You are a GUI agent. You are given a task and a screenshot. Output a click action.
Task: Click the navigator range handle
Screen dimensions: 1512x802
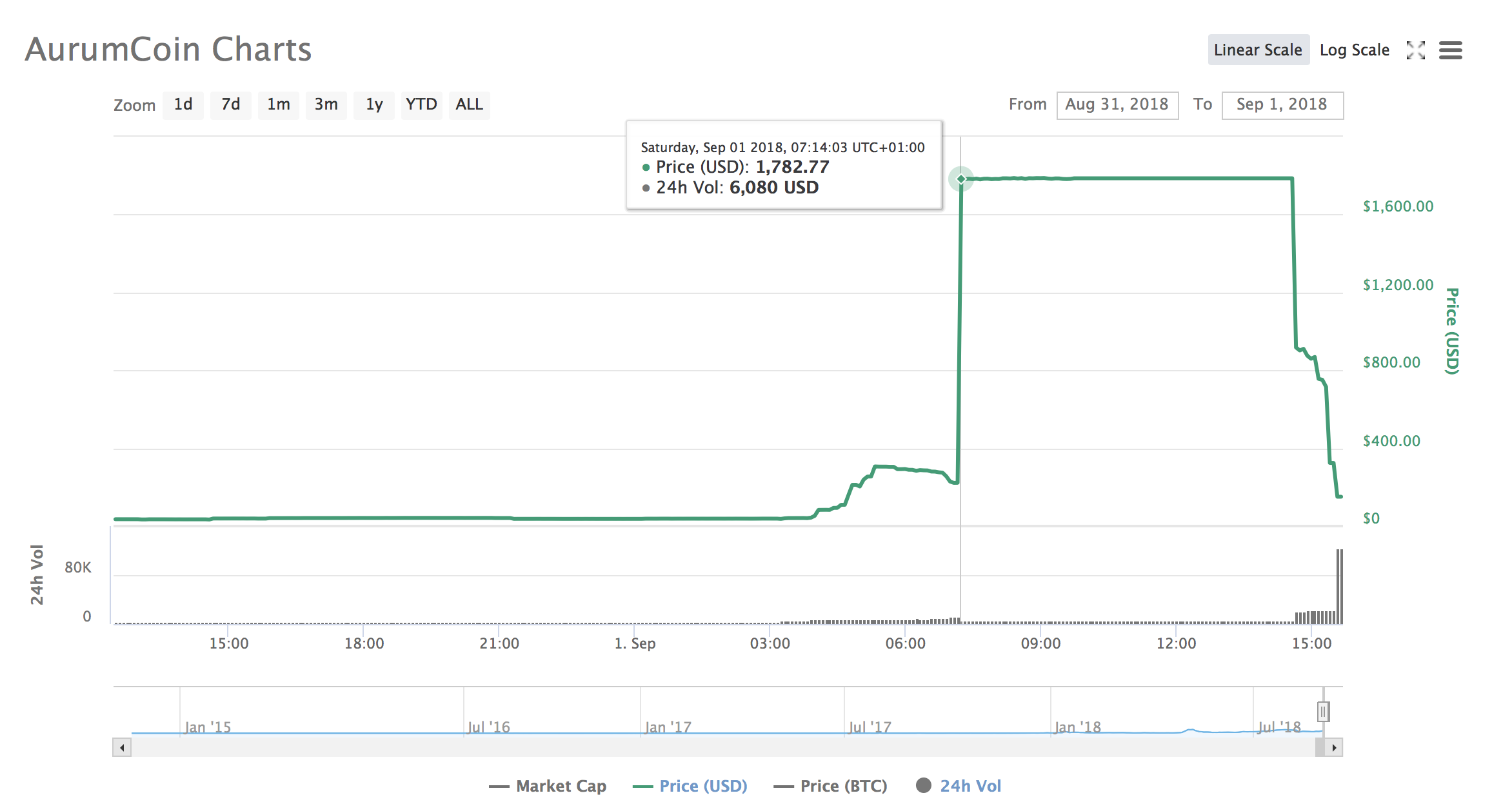1323,712
